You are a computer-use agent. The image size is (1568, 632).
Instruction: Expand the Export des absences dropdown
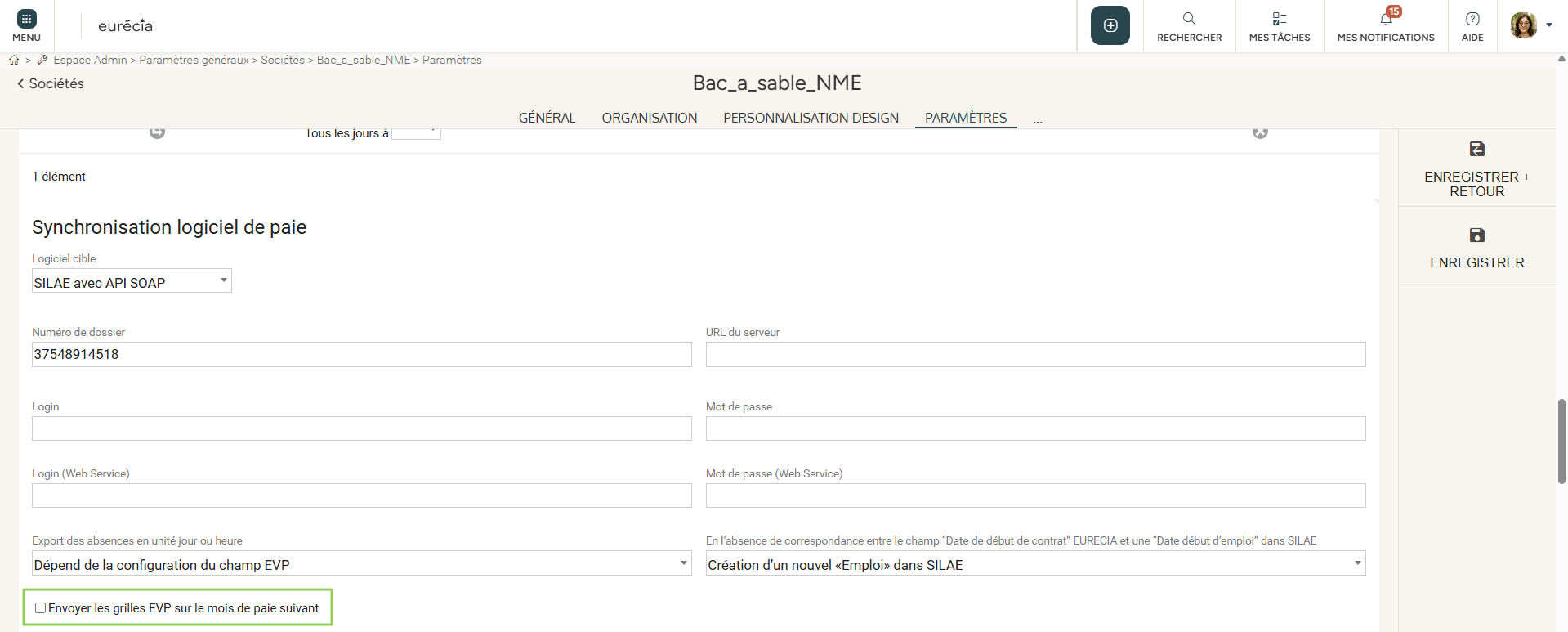361,564
